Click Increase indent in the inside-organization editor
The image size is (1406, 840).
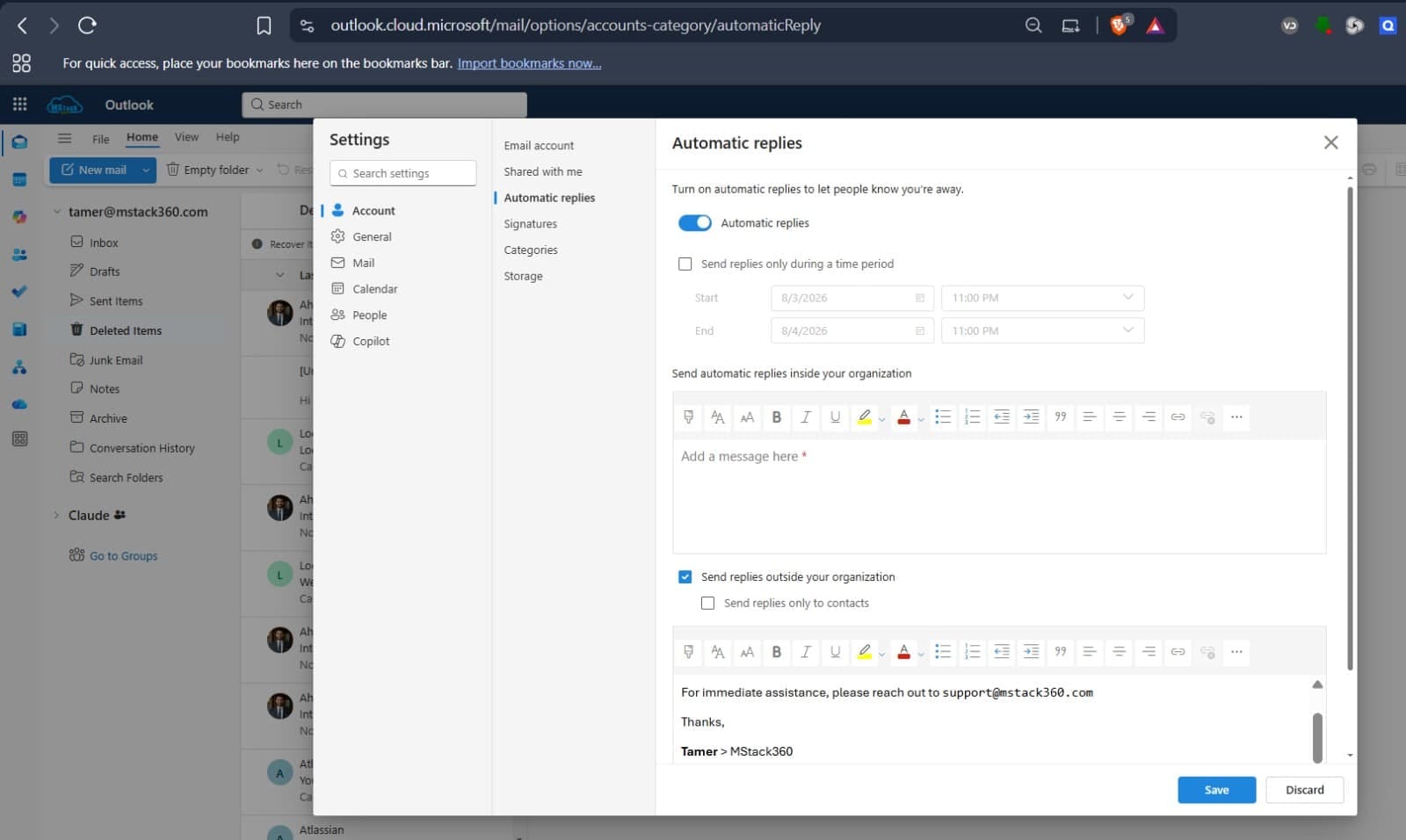click(1031, 417)
